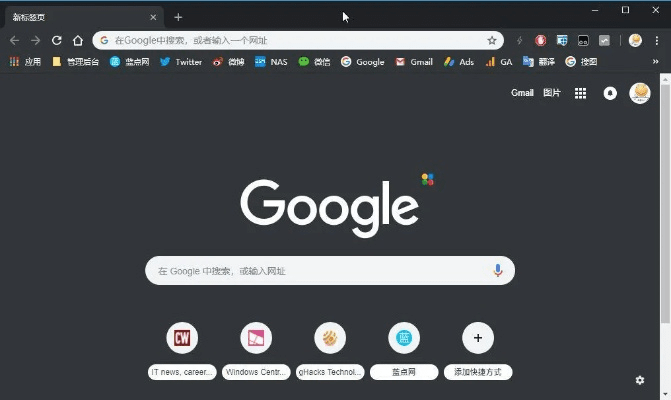The image size is (671, 400).
Task: Open the 蓝点网 bookmark
Action: tap(129, 62)
